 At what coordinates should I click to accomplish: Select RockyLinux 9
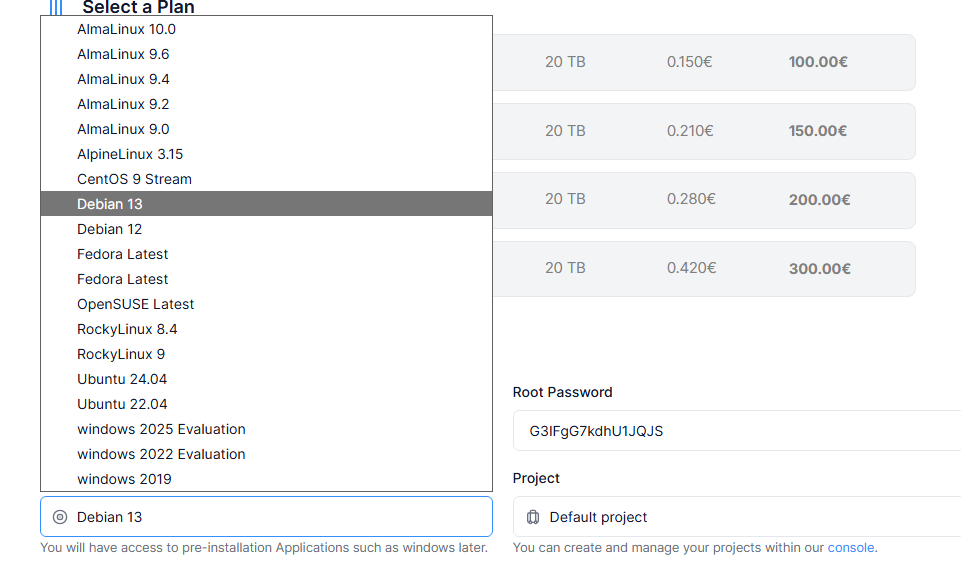(121, 354)
